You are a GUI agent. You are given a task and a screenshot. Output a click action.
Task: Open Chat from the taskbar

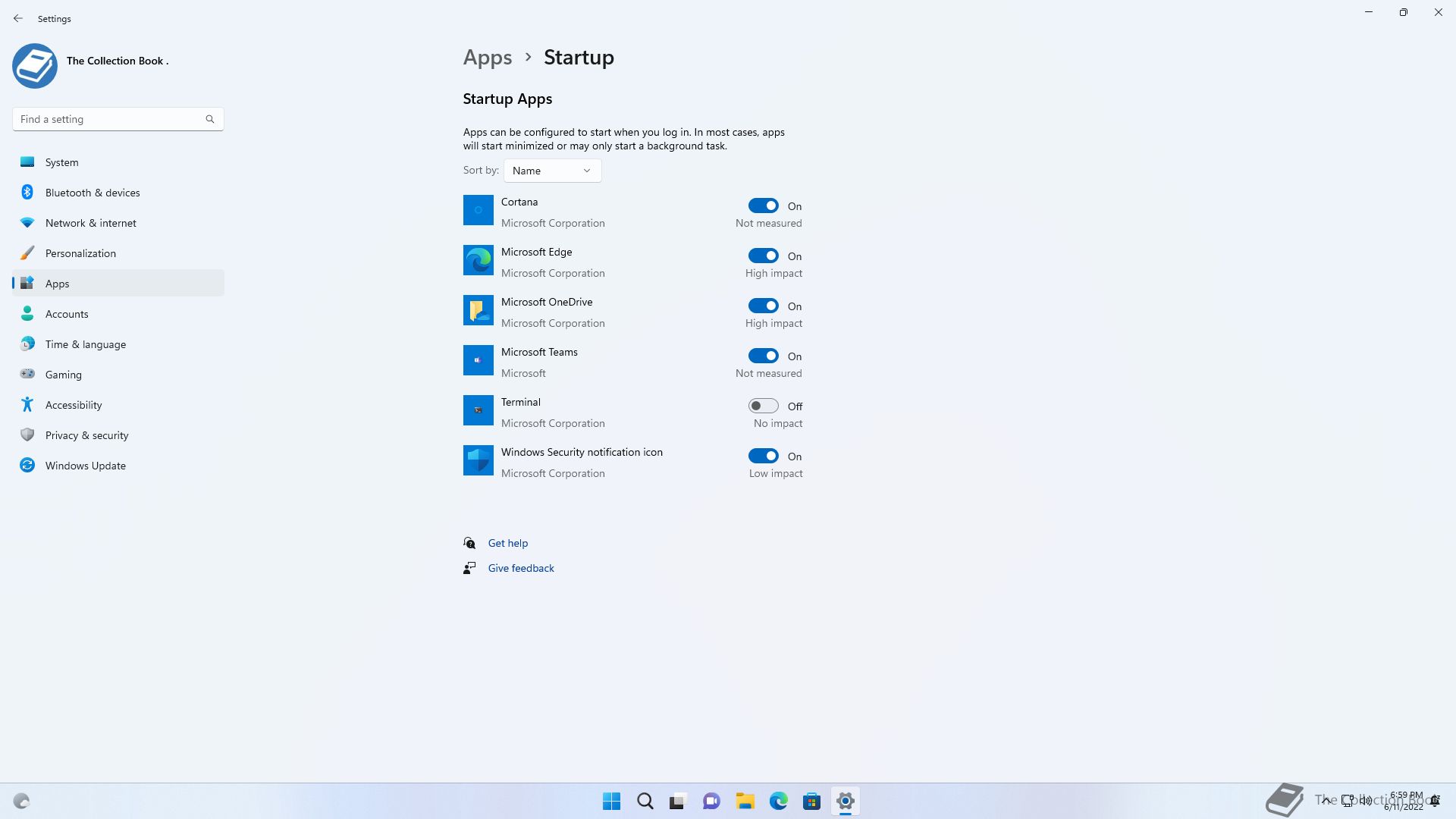click(x=711, y=801)
